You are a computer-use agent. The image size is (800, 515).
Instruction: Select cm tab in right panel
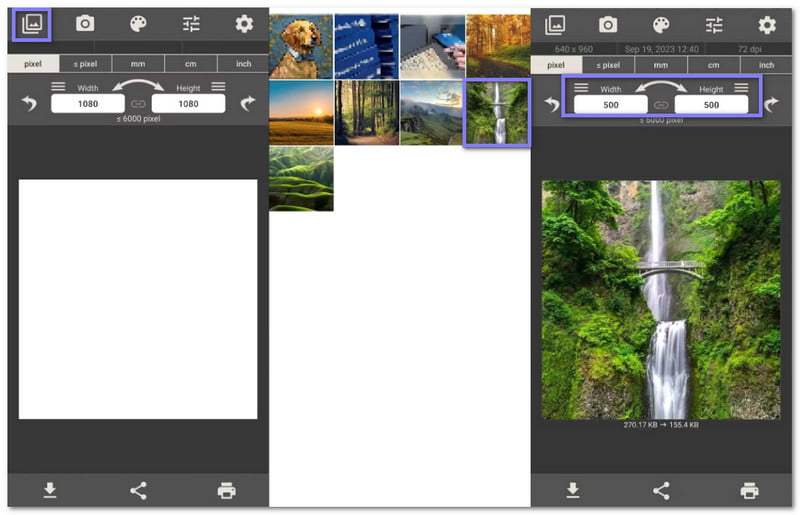[714, 65]
